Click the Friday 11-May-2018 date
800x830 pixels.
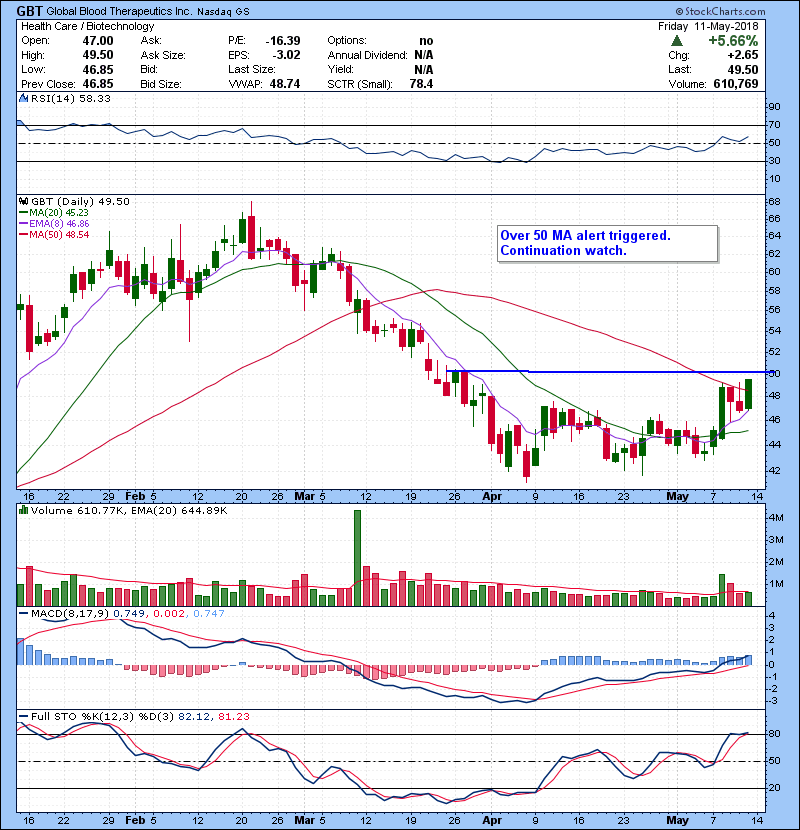[708, 26]
